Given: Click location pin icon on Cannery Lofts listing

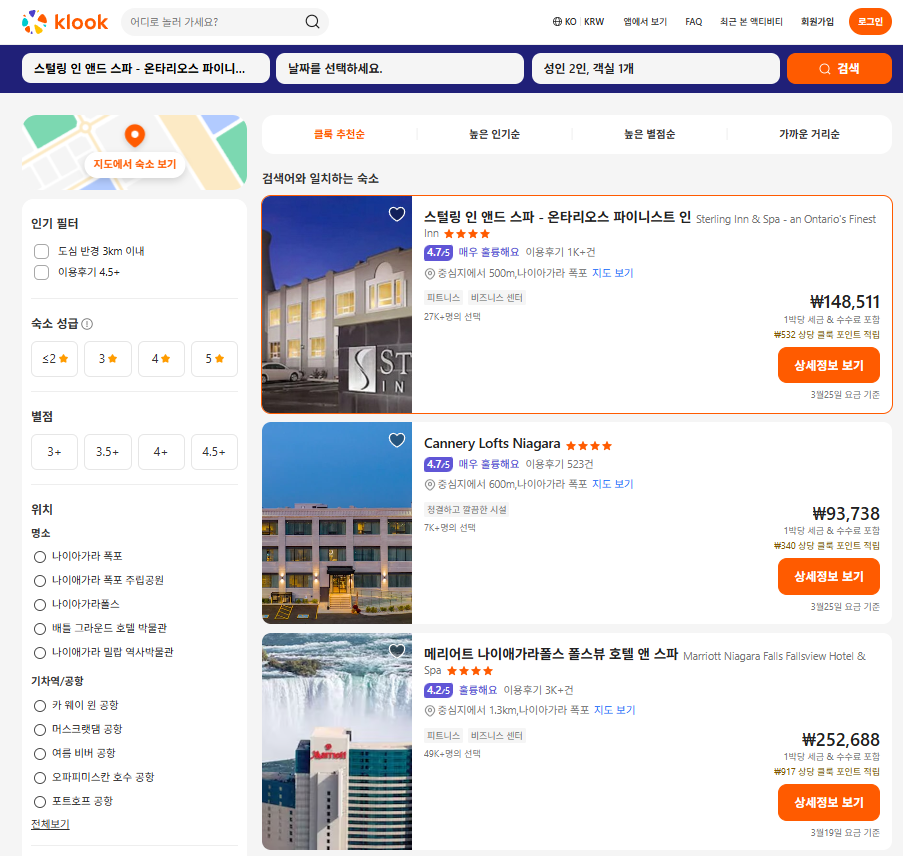Looking at the screenshot, I should coord(430,484).
